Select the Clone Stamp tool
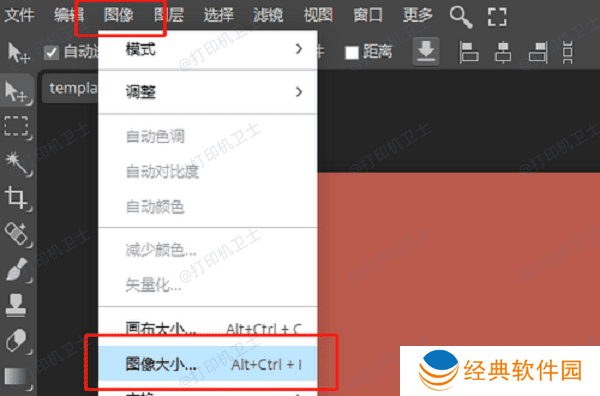Viewport: 600px width, 396px height. pos(17,305)
